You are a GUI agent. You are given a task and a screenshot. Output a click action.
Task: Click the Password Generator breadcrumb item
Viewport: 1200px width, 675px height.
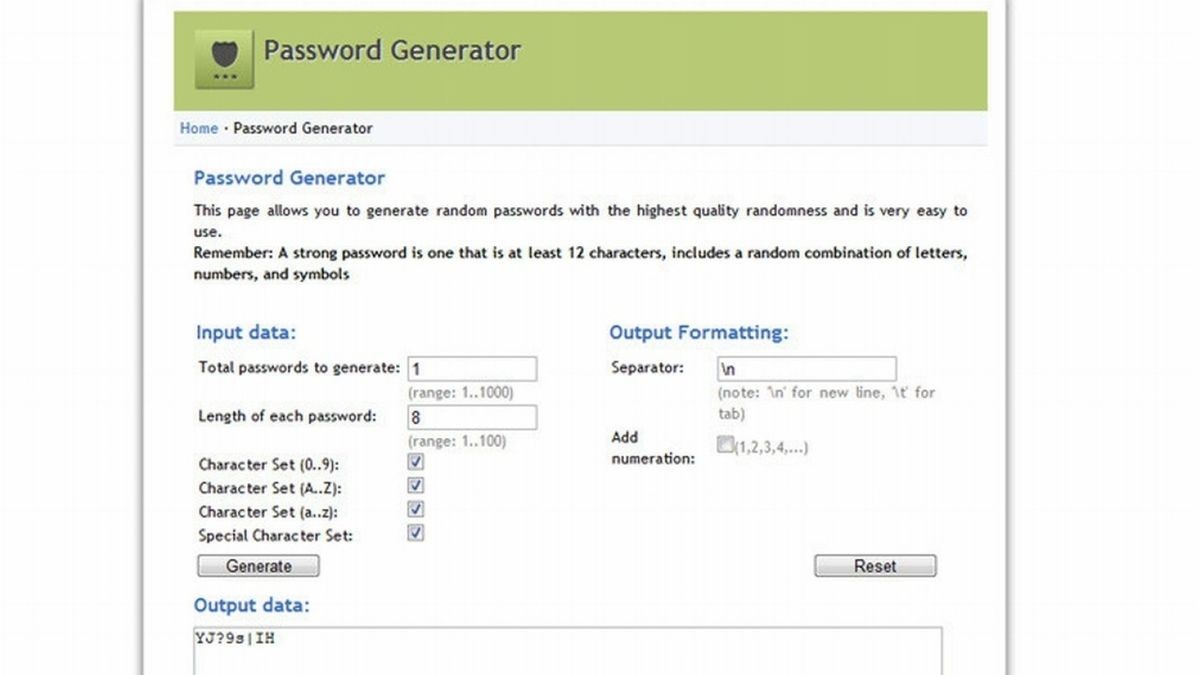303,128
